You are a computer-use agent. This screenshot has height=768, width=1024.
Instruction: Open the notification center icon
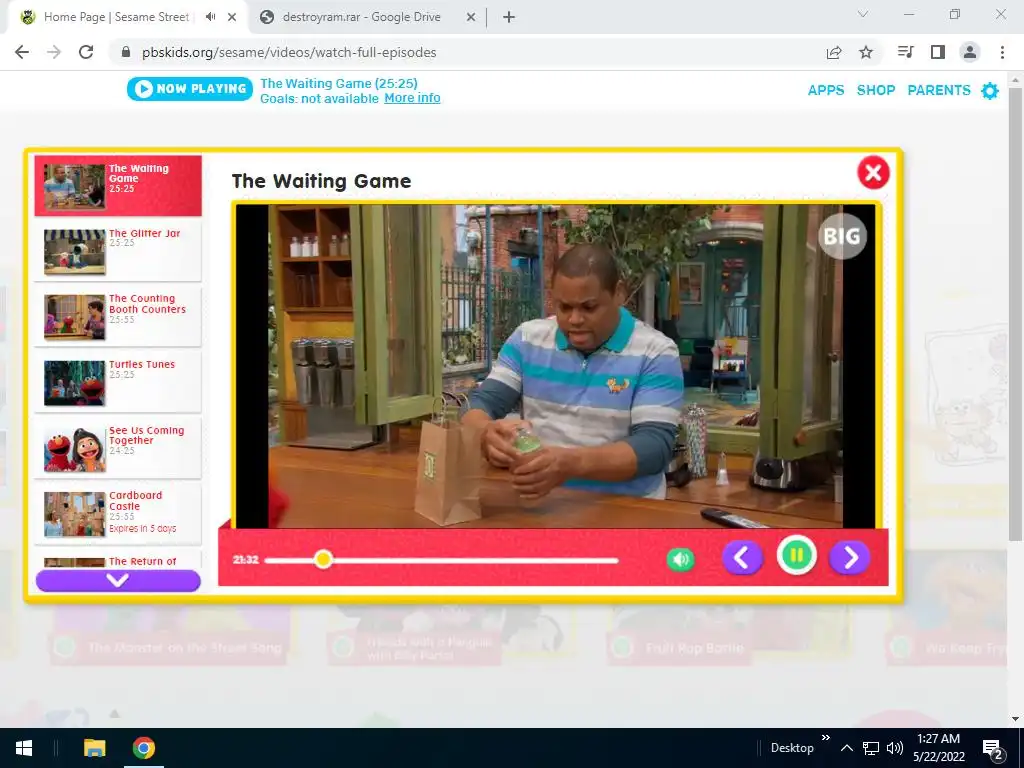[992, 749]
